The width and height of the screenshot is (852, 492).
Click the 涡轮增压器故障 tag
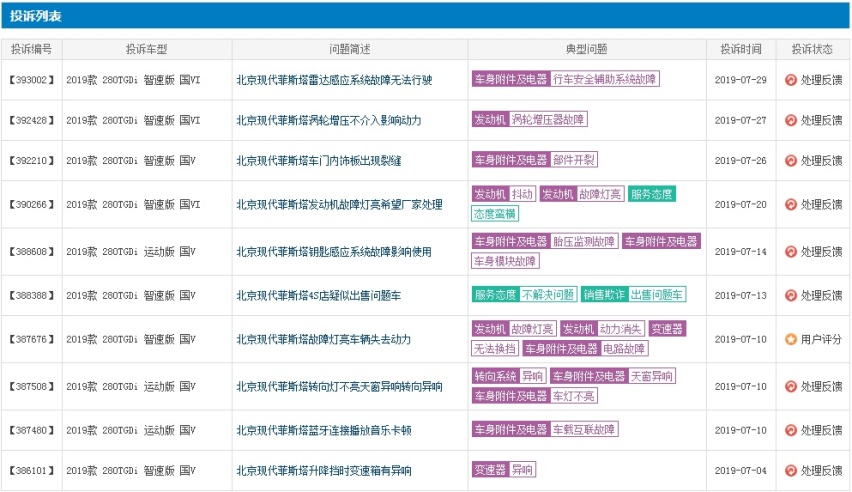[548, 119]
